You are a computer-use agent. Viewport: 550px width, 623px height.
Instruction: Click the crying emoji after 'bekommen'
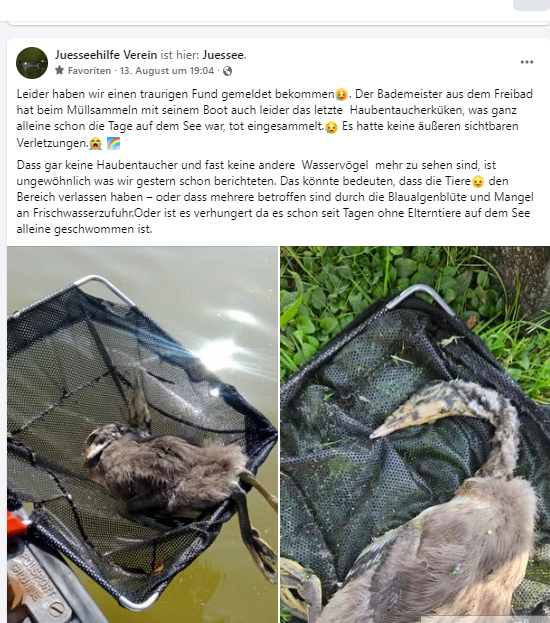(341, 95)
